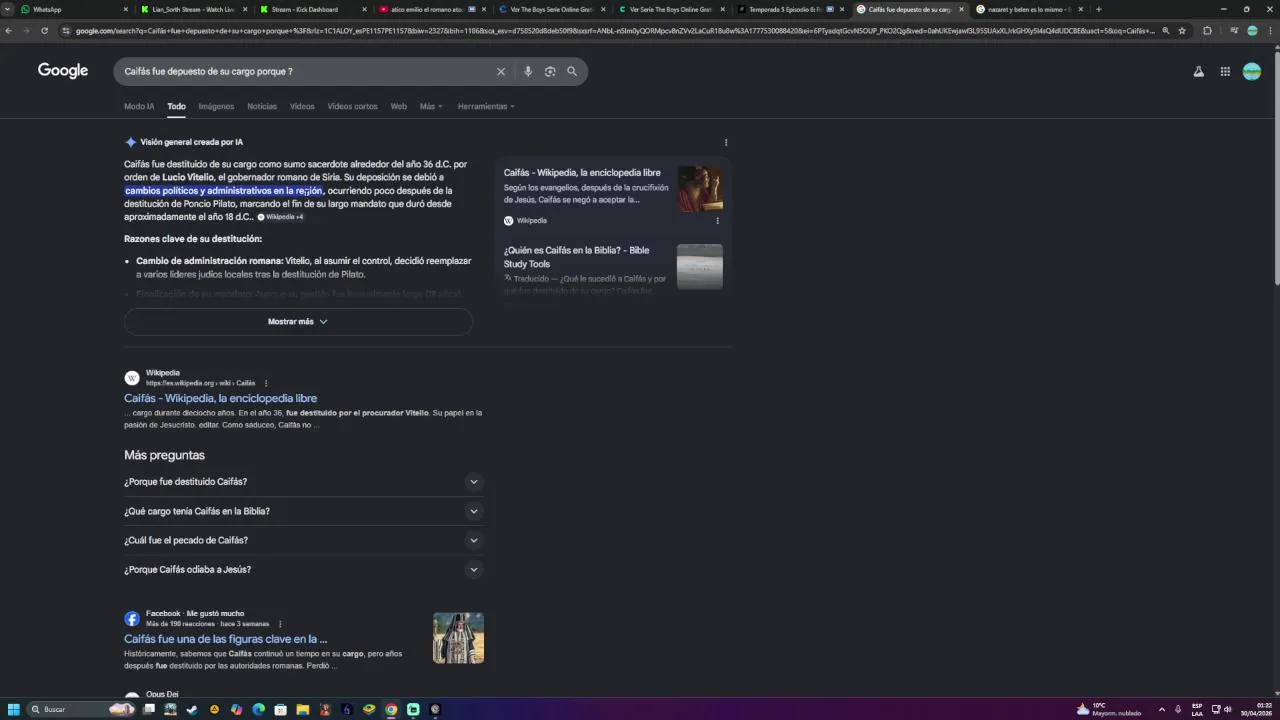The height and width of the screenshot is (720, 1280).
Task: Open Microsoft Edge from taskbar
Action: (258, 709)
